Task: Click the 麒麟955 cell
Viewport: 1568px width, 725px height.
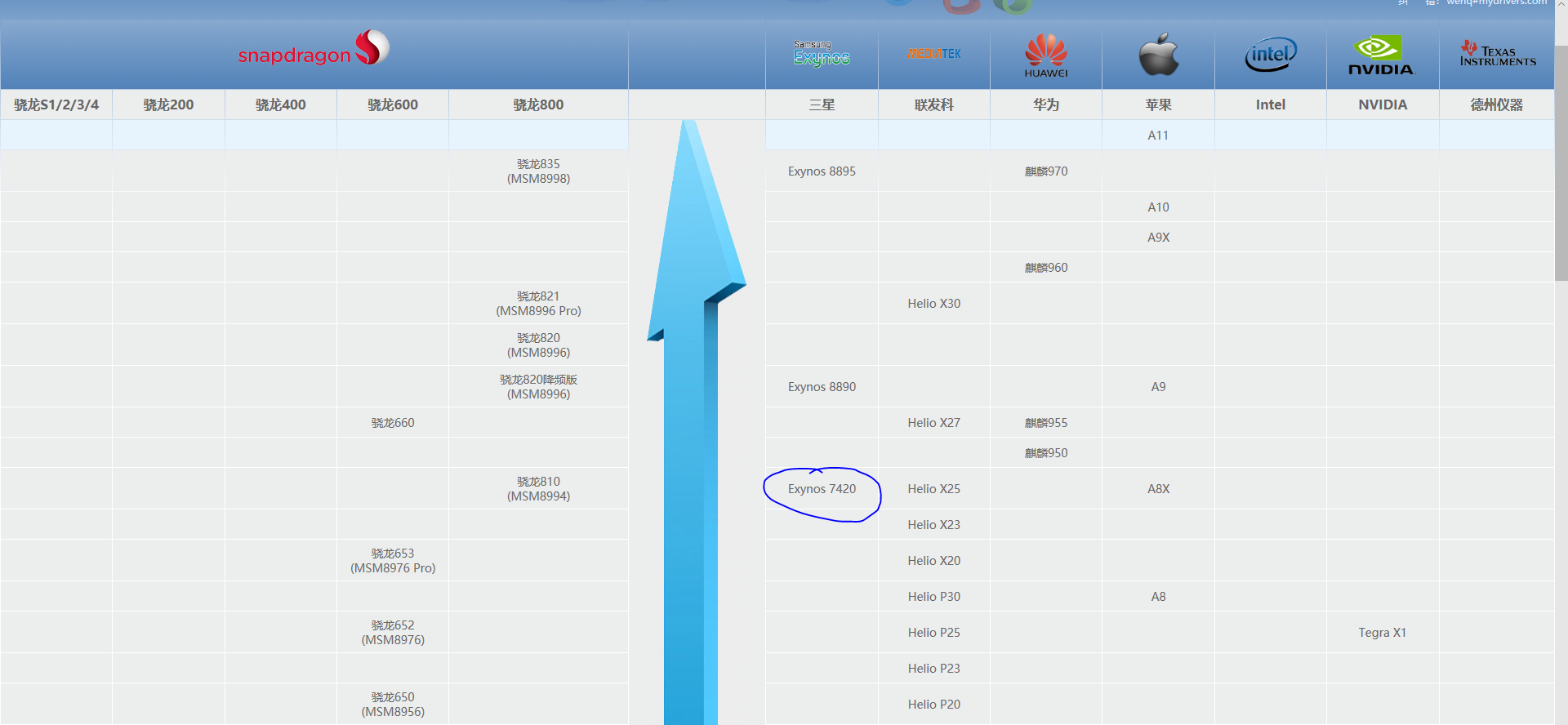Action: click(1046, 423)
